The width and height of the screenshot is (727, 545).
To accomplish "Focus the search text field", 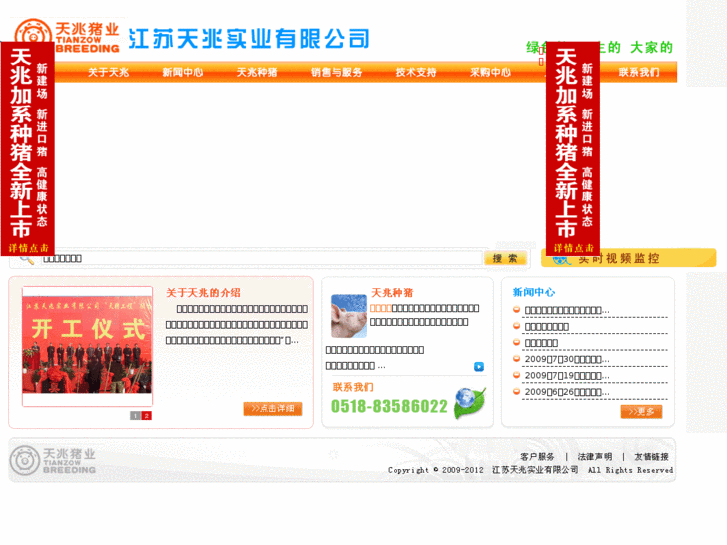I will pos(261,258).
